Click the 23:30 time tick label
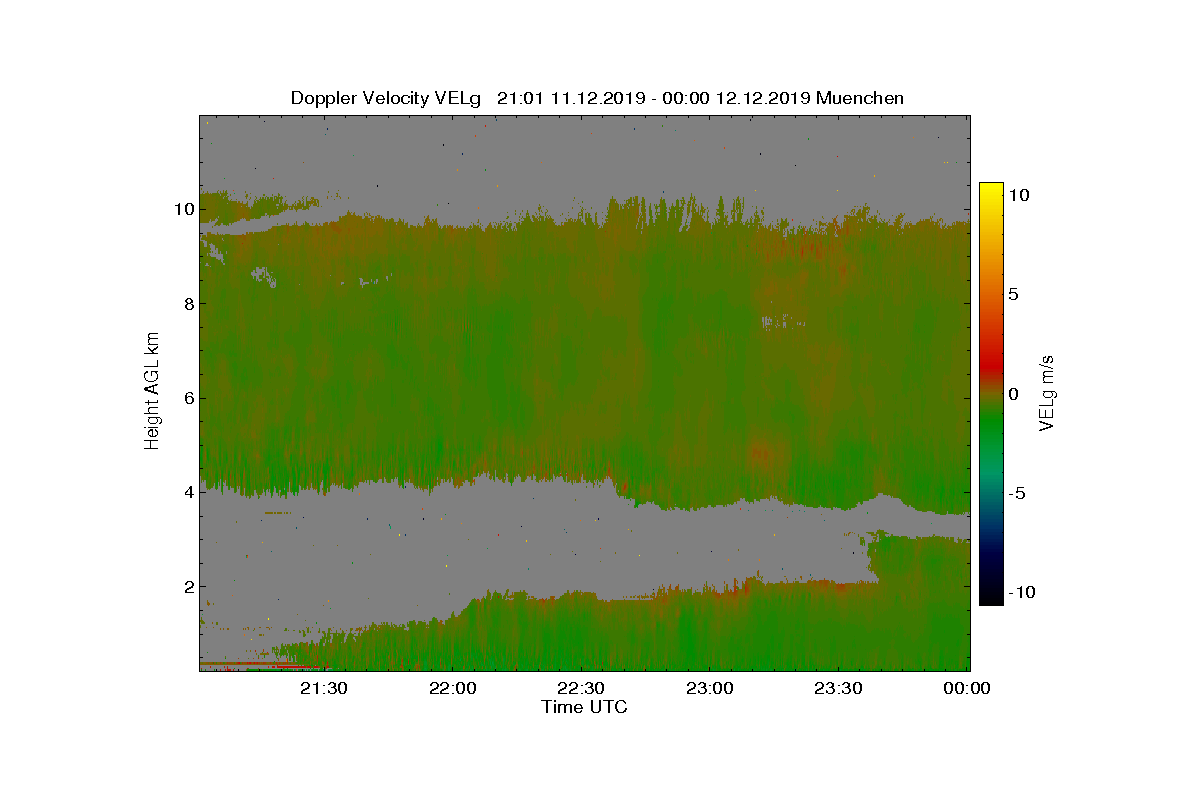Screen dimensions: 1200x800 pyautogui.click(x=838, y=689)
